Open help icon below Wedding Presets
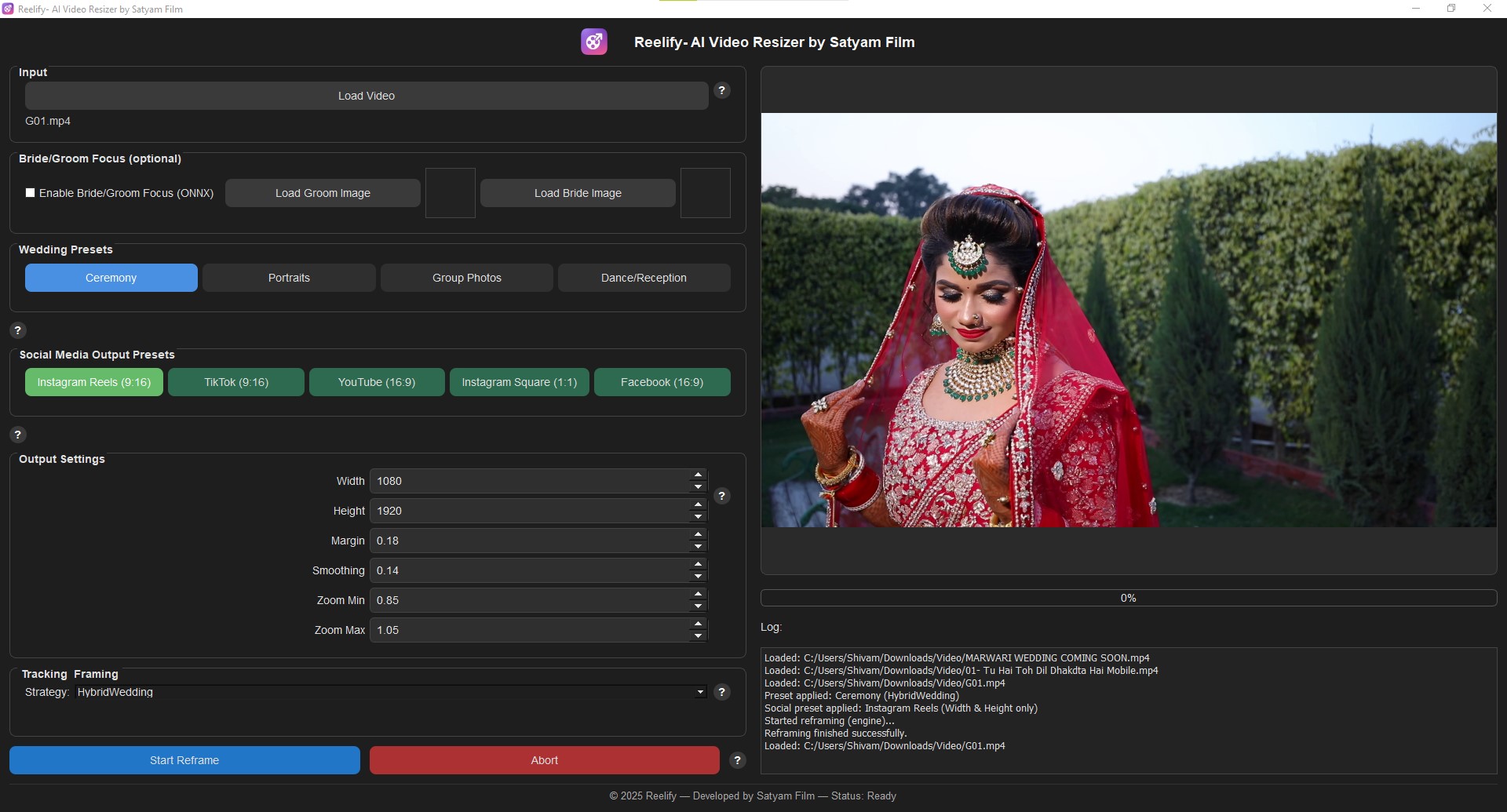The height and width of the screenshot is (812, 1507). (x=17, y=330)
